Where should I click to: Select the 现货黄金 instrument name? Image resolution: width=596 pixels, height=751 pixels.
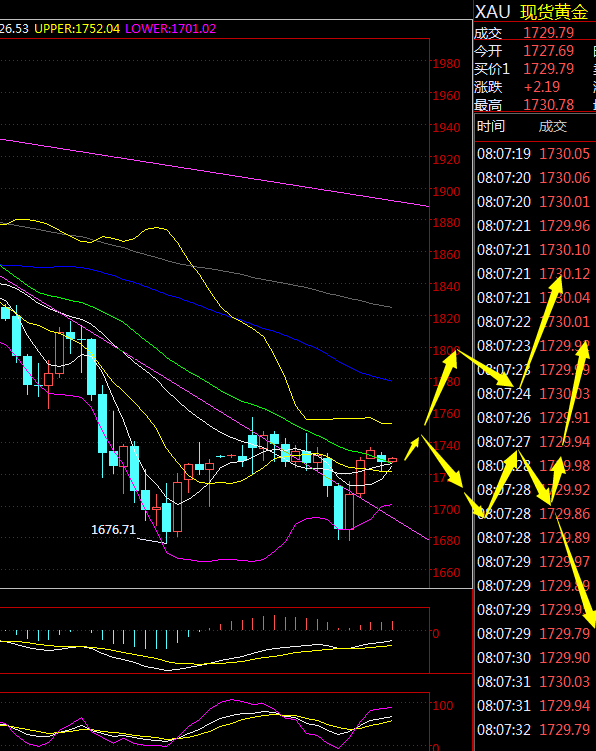tap(554, 12)
